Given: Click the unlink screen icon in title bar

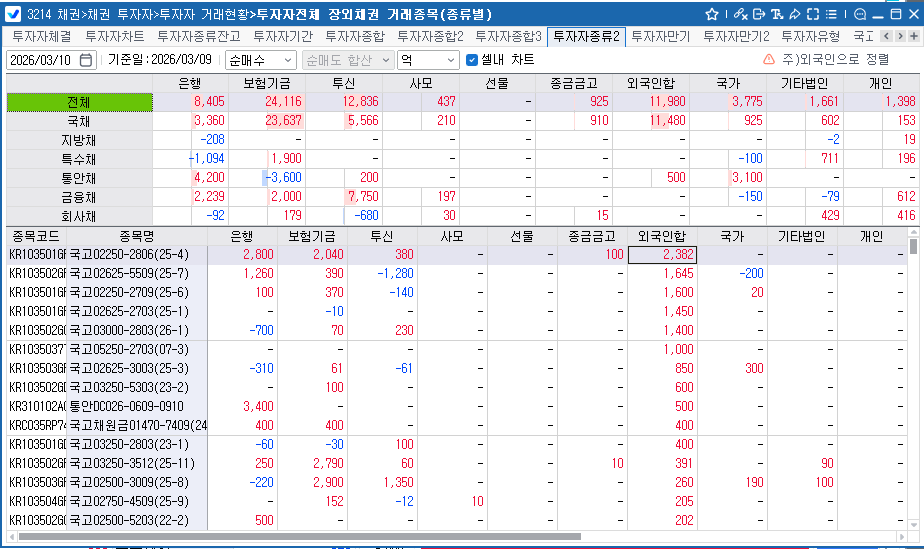Looking at the screenshot, I should pos(740,14).
